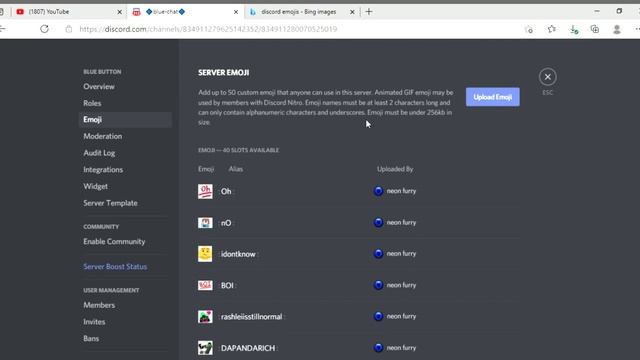The width and height of the screenshot is (640, 360).
Task: Click the 'SERVER EMOJI' heading
Action: click(x=224, y=73)
